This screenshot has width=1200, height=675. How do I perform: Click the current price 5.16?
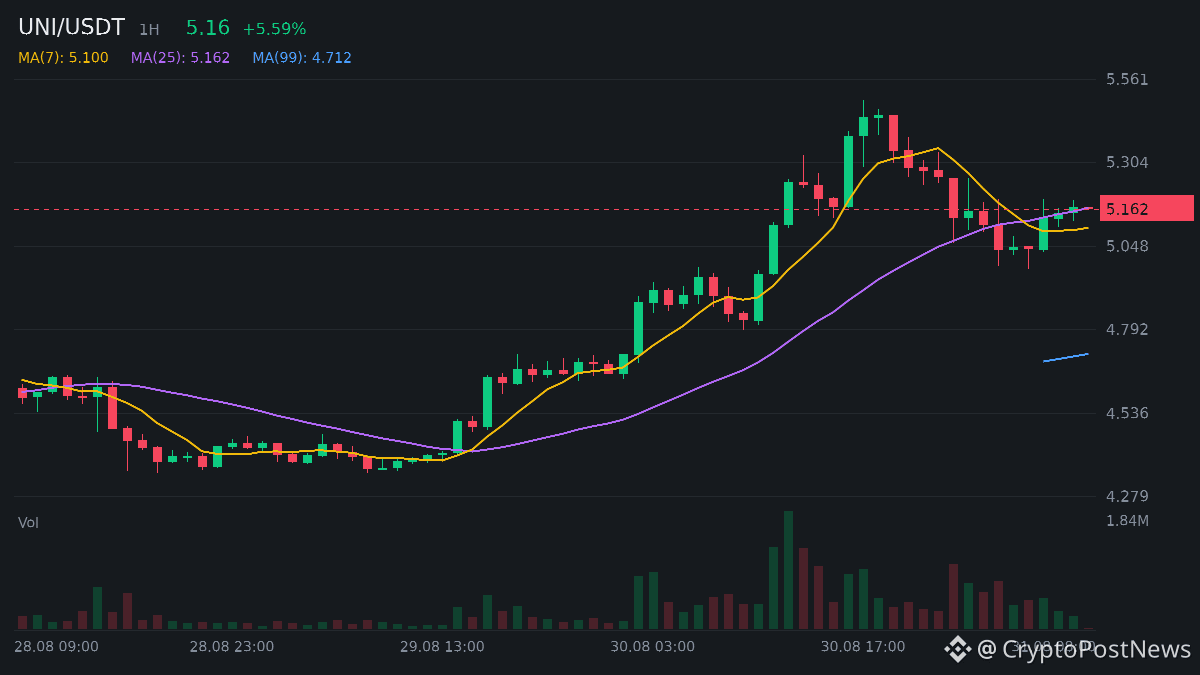click(208, 28)
